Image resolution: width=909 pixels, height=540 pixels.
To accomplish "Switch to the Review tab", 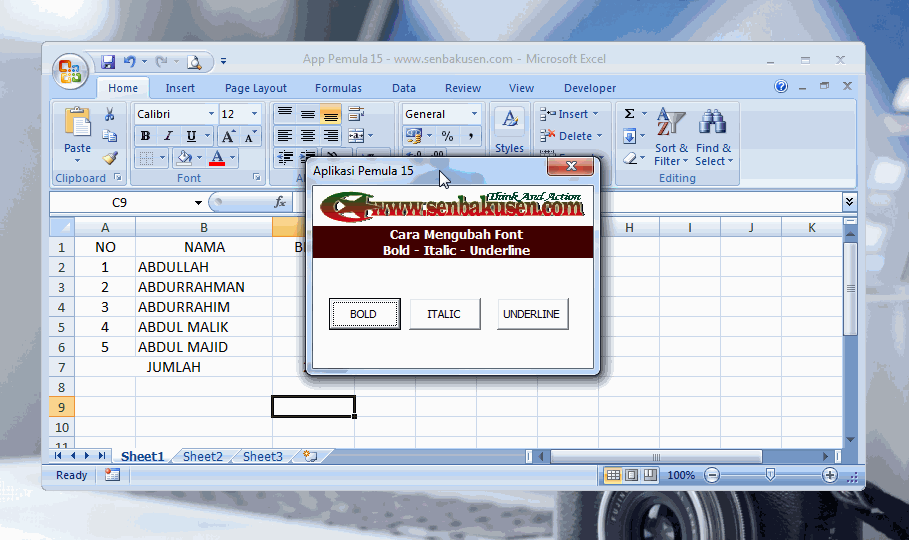I will tap(463, 88).
